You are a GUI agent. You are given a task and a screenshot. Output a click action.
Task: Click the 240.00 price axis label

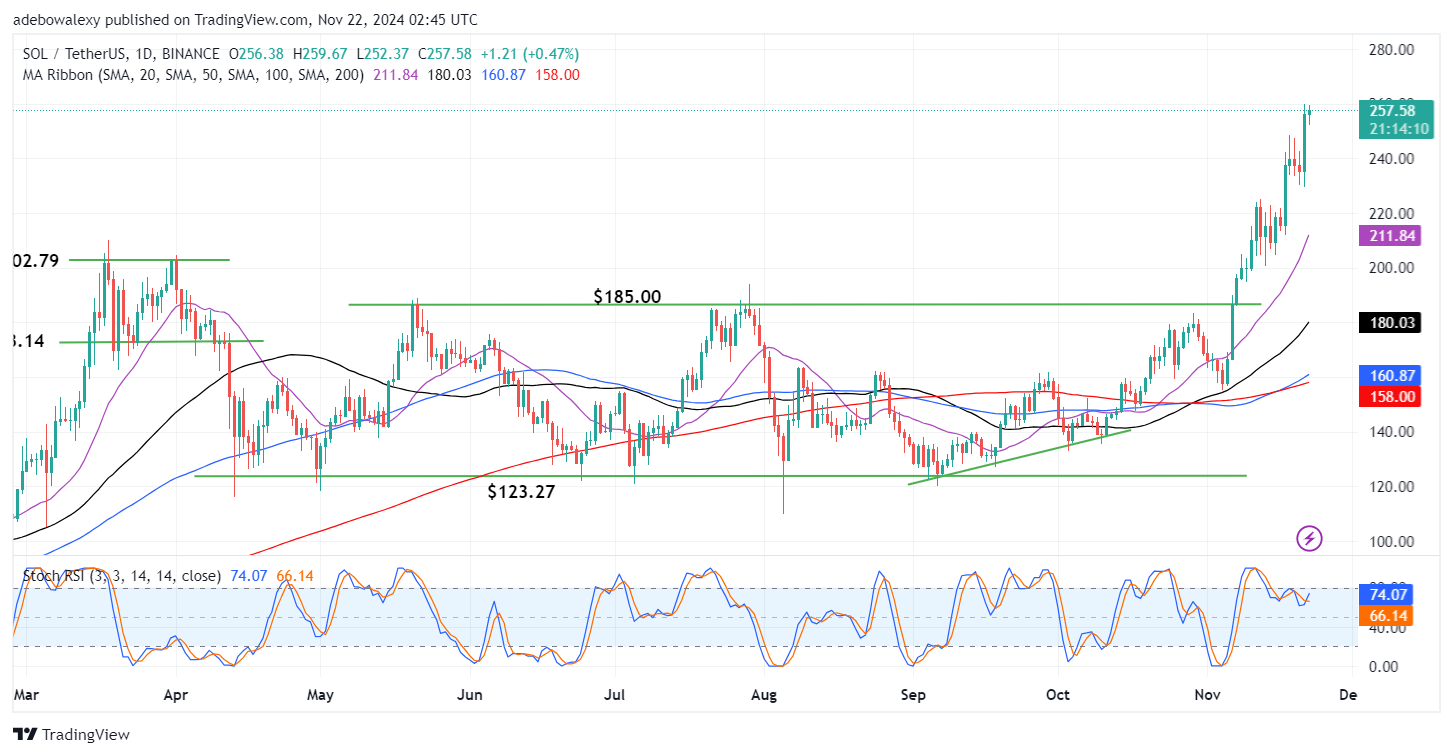click(x=1391, y=158)
